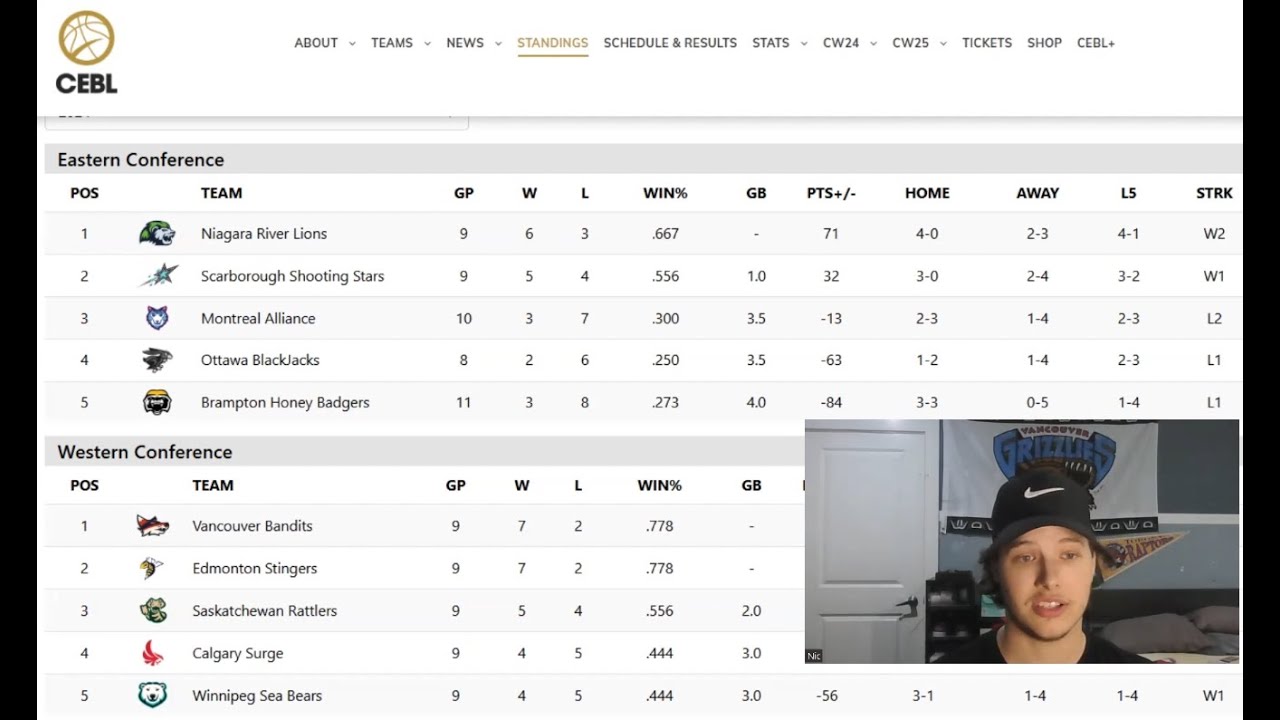Click Ottawa BlackJacks team logo
Image resolution: width=1280 pixels, height=720 pixels.
(157, 360)
